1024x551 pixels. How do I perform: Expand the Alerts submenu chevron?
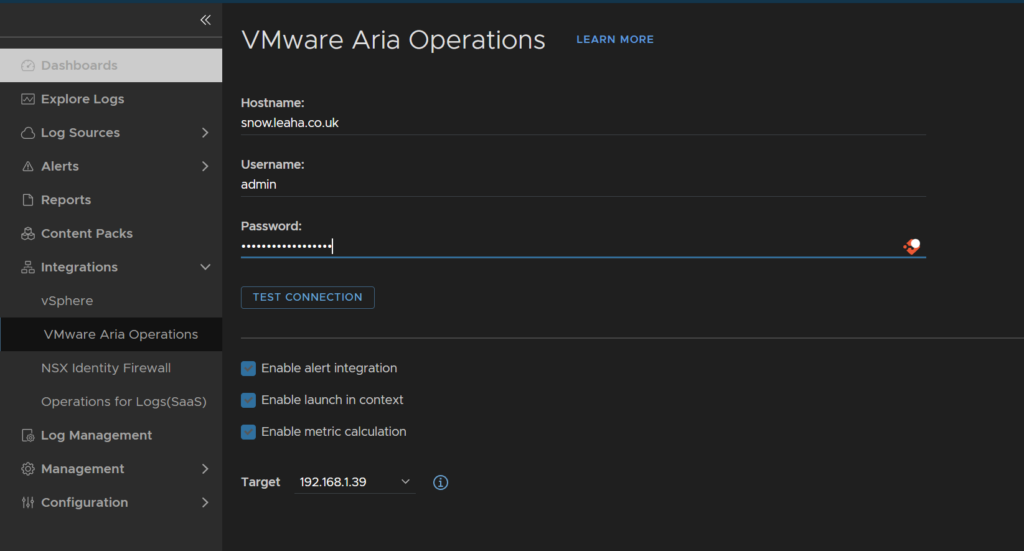pyautogui.click(x=205, y=166)
